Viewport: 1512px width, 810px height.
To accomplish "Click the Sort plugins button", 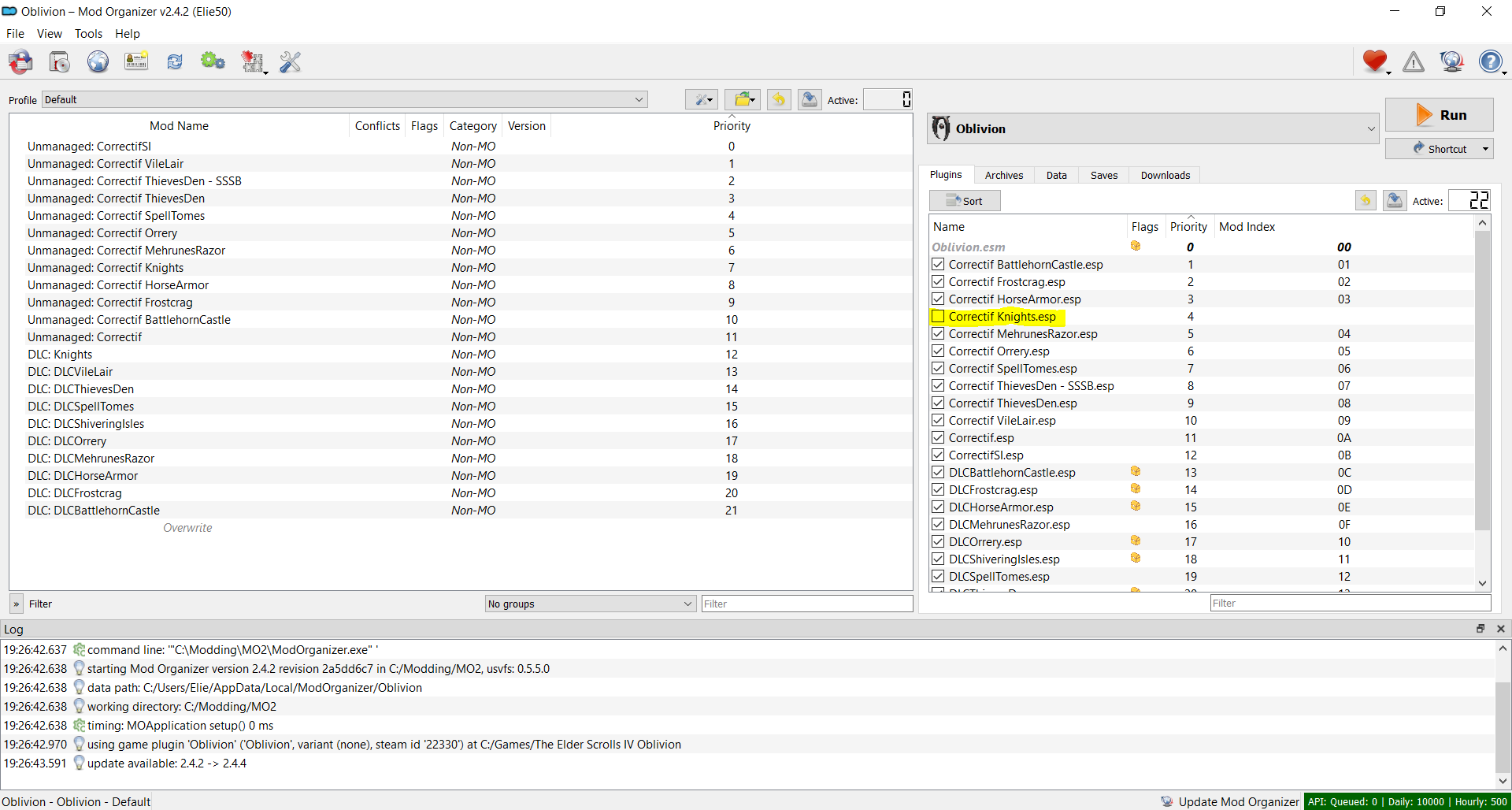I will [965, 201].
